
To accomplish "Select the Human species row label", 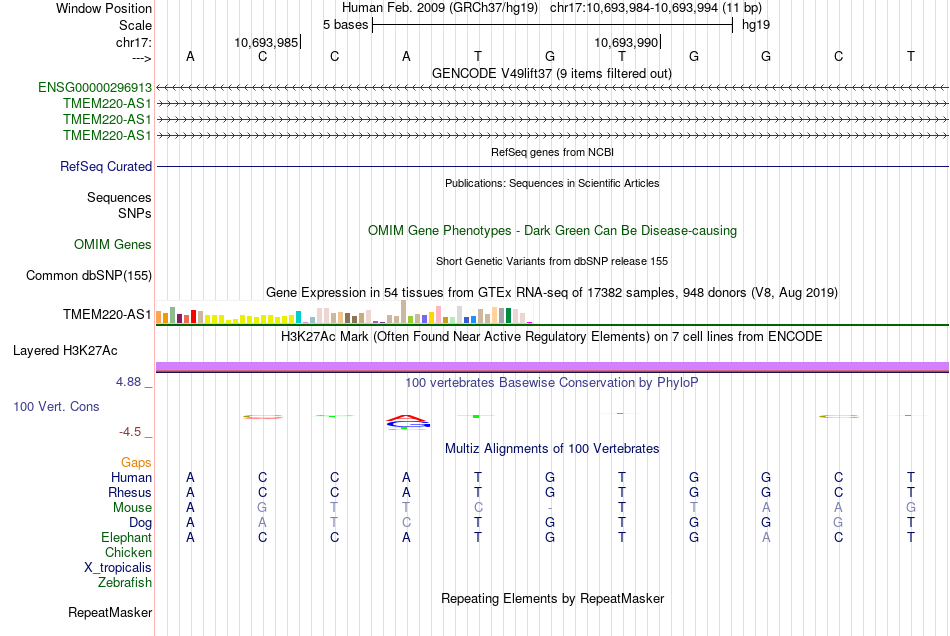I will click(131, 478).
